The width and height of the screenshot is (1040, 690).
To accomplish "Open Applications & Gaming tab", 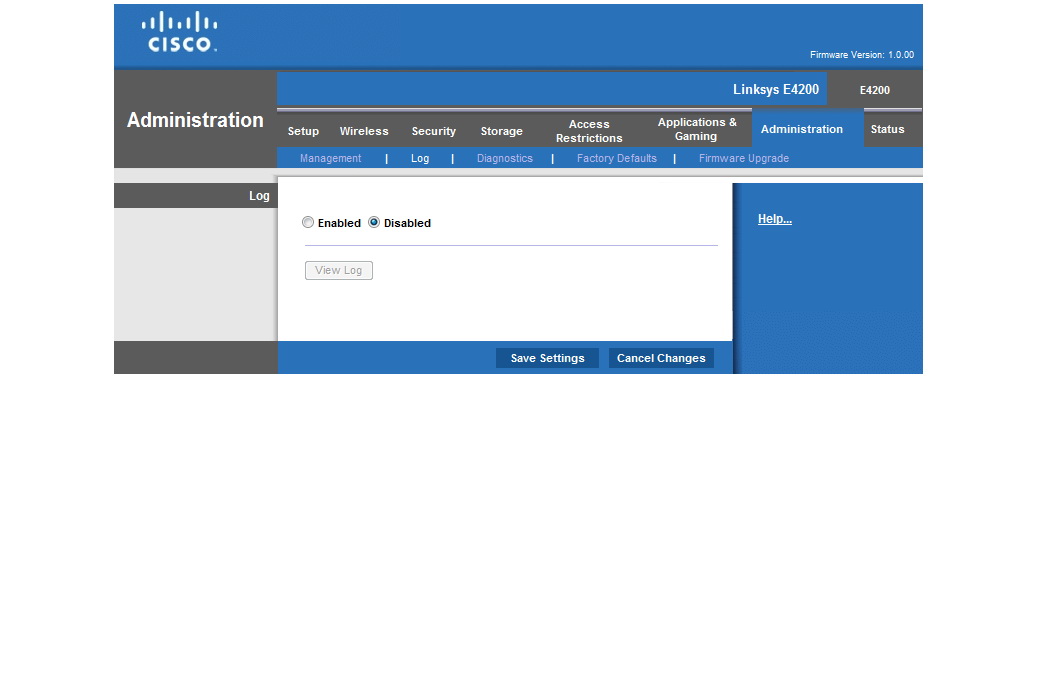I will [x=697, y=130].
